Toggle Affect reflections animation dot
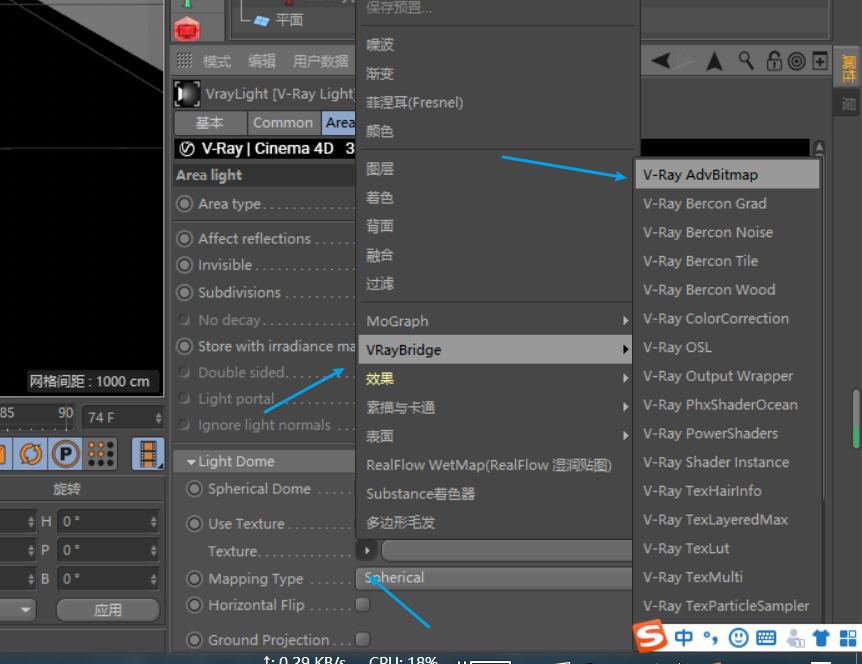862x664 pixels. click(x=184, y=239)
